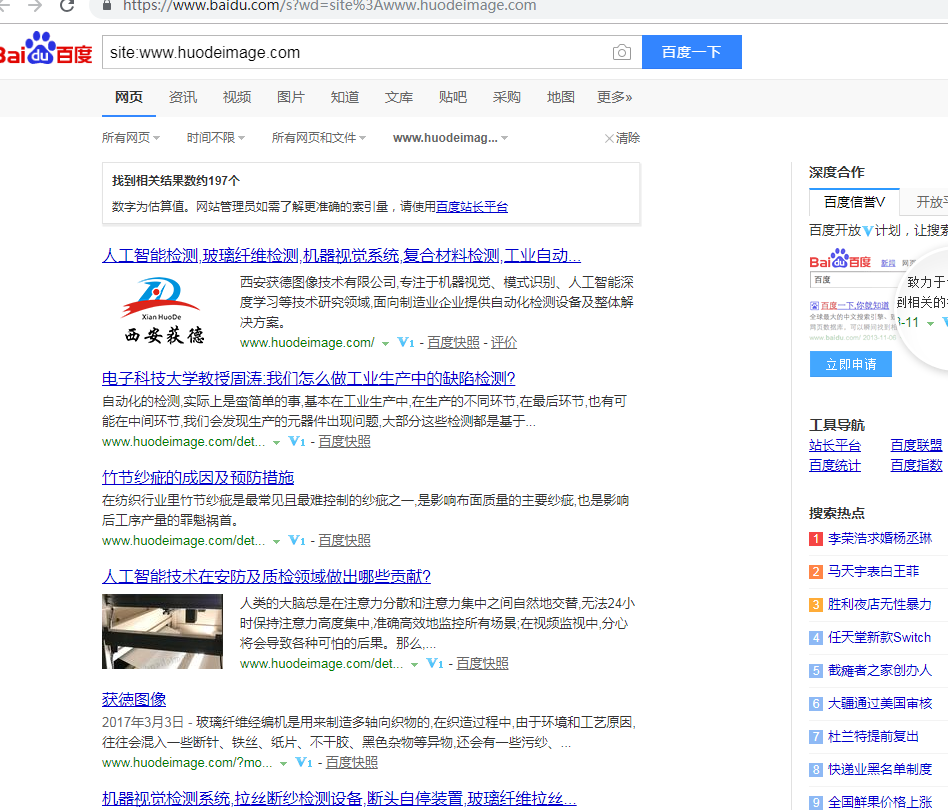948x810 pixels.
Task: Open the 电子科技大学教授周涛 result title
Action: [x=308, y=378]
